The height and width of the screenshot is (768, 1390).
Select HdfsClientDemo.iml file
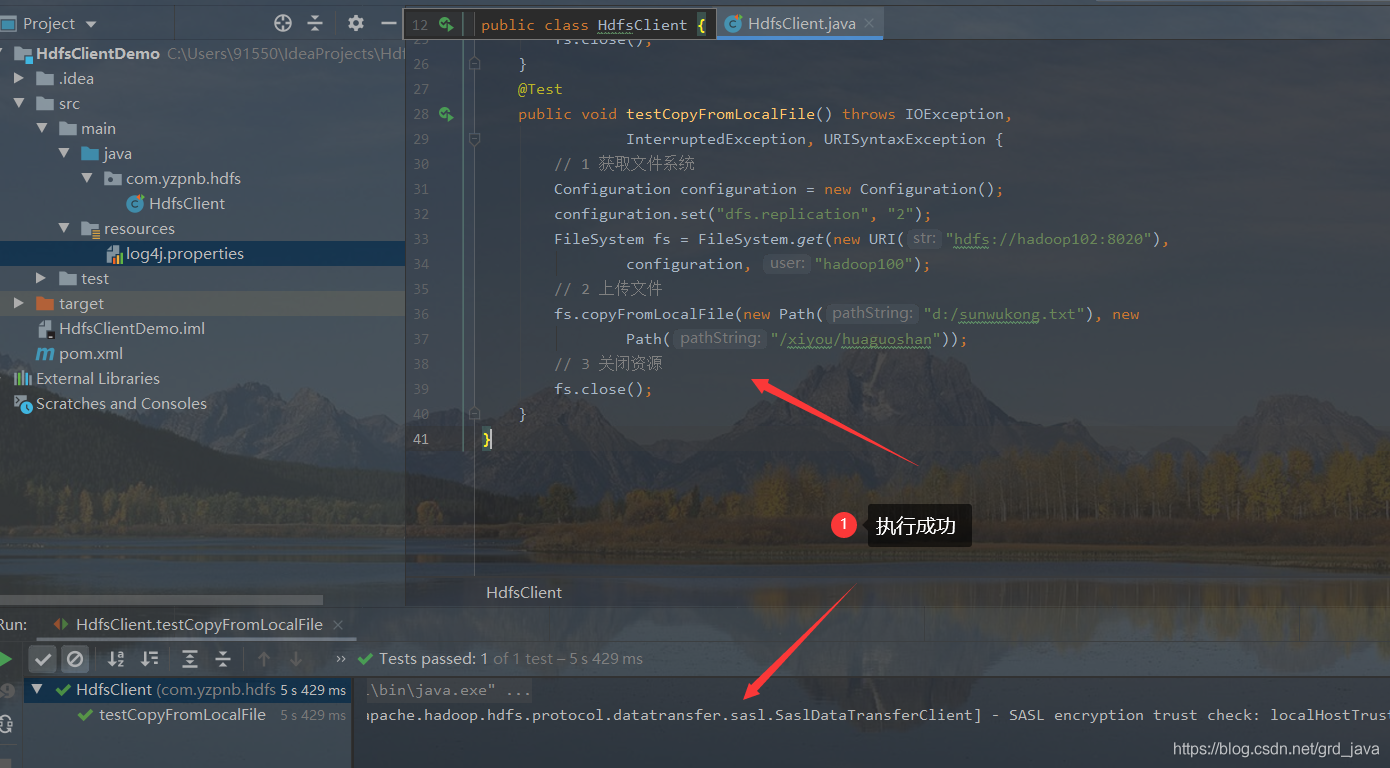coord(132,328)
